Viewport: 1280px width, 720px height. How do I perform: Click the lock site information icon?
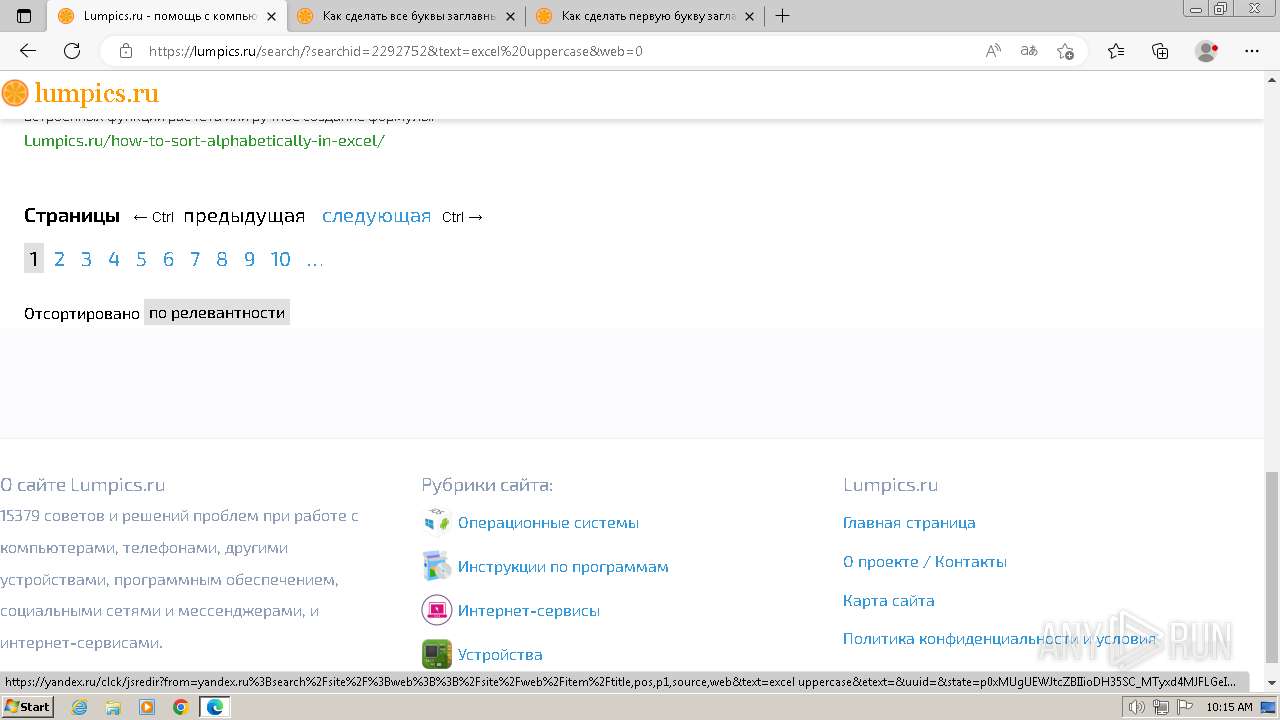point(126,51)
